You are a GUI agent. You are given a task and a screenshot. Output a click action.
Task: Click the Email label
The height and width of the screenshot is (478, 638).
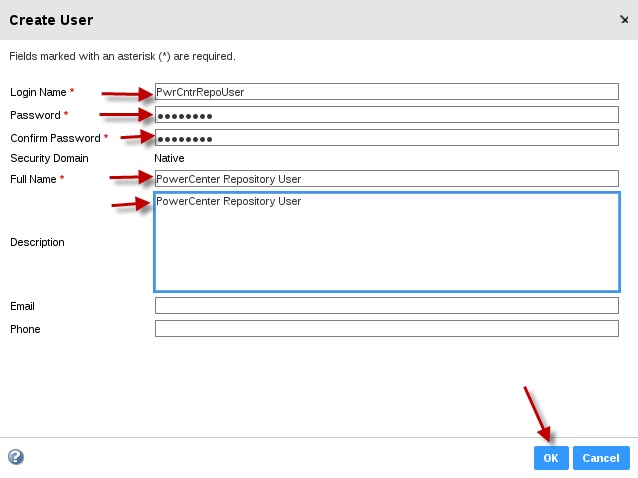22,306
